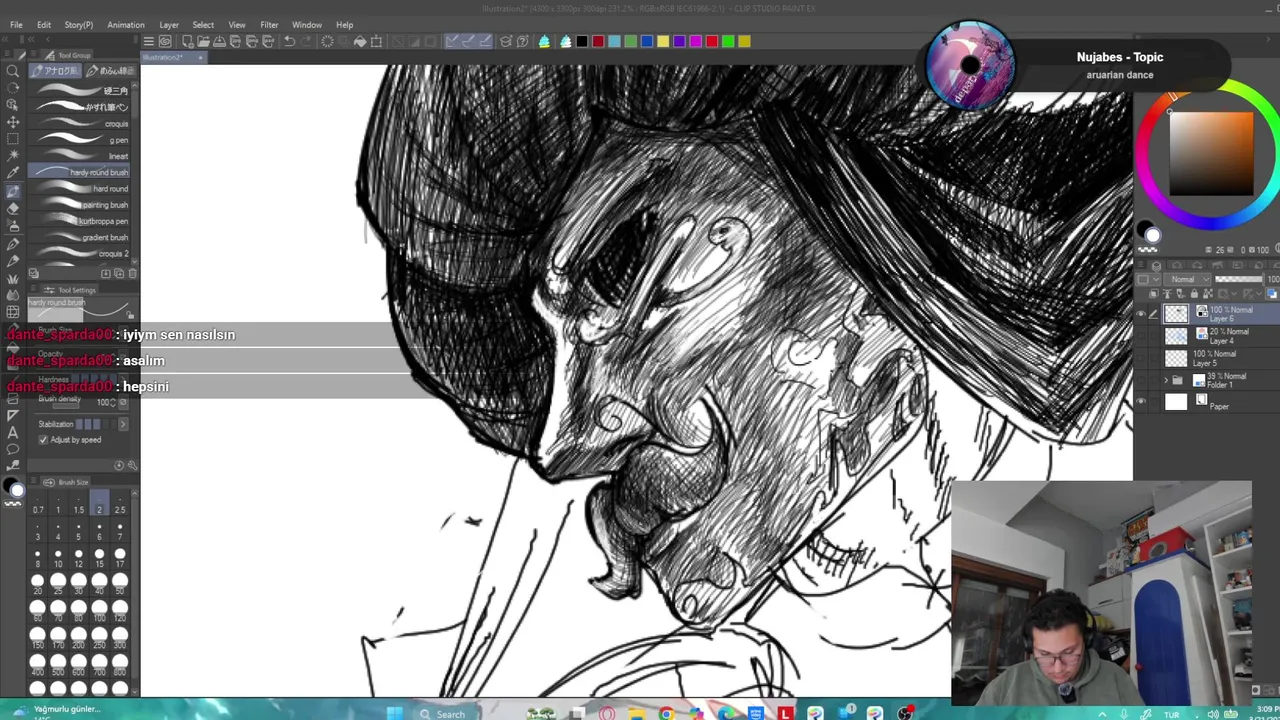The height and width of the screenshot is (720, 1280).
Task: Click the Undo arrow in toolbar
Action: [289, 41]
